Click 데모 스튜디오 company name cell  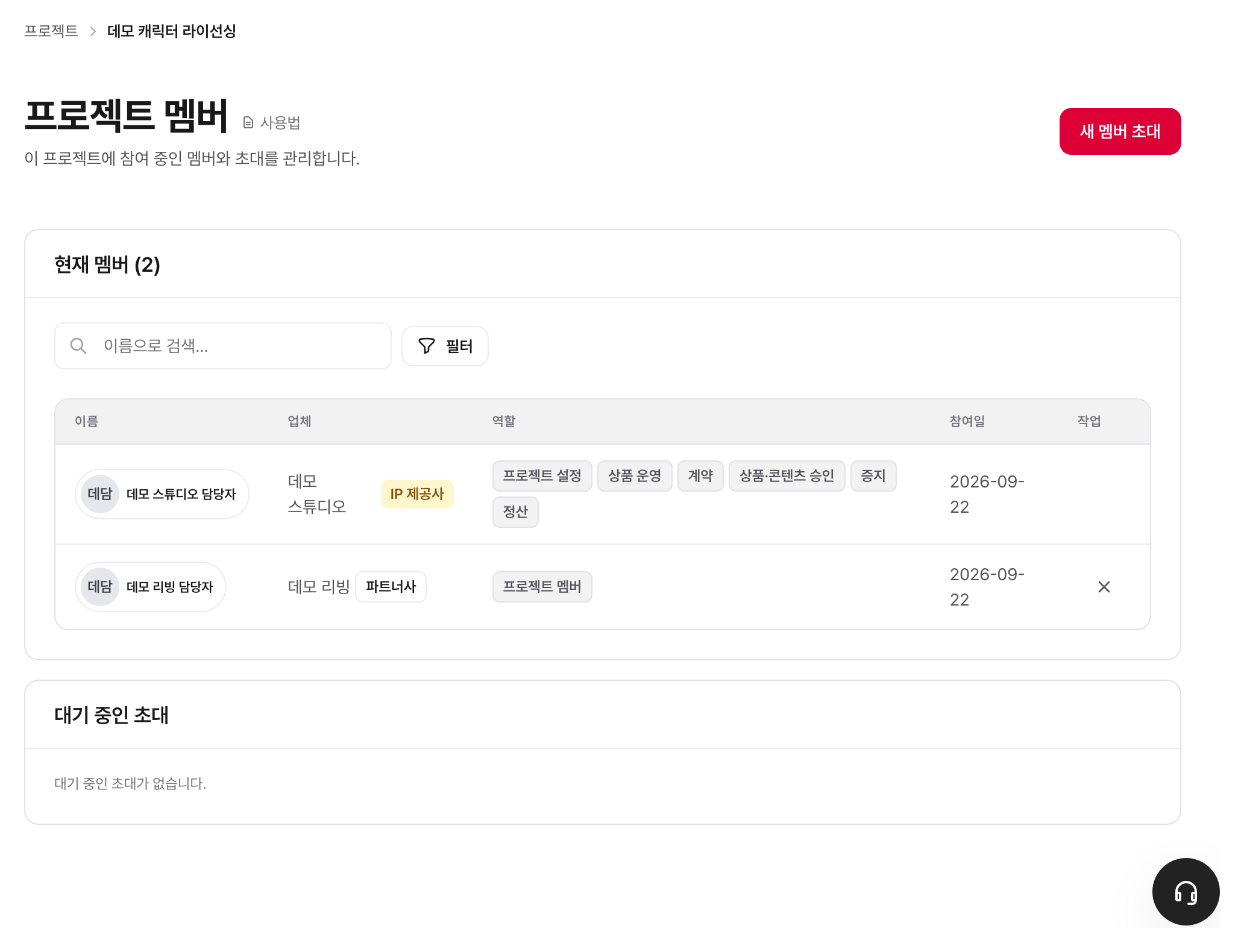(x=317, y=494)
